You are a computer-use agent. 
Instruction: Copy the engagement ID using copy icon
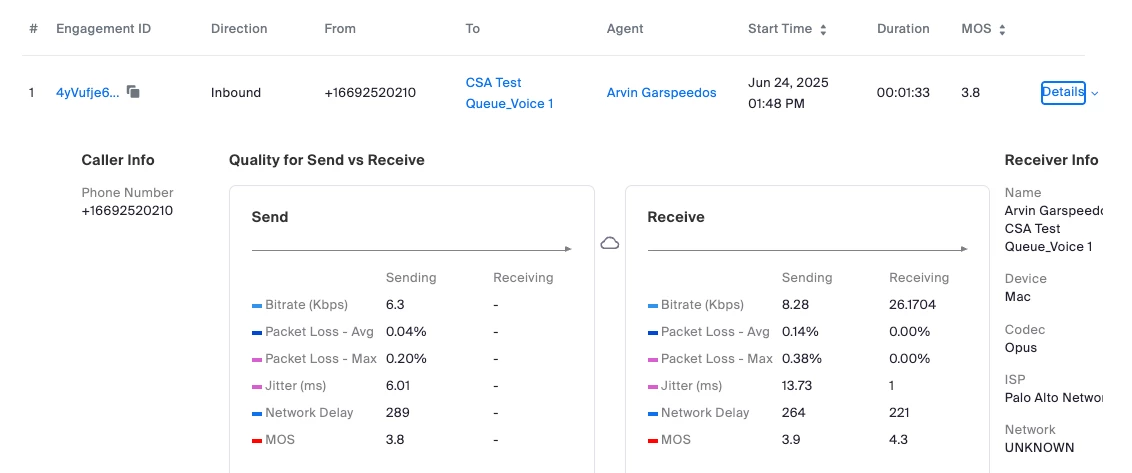coord(133,93)
